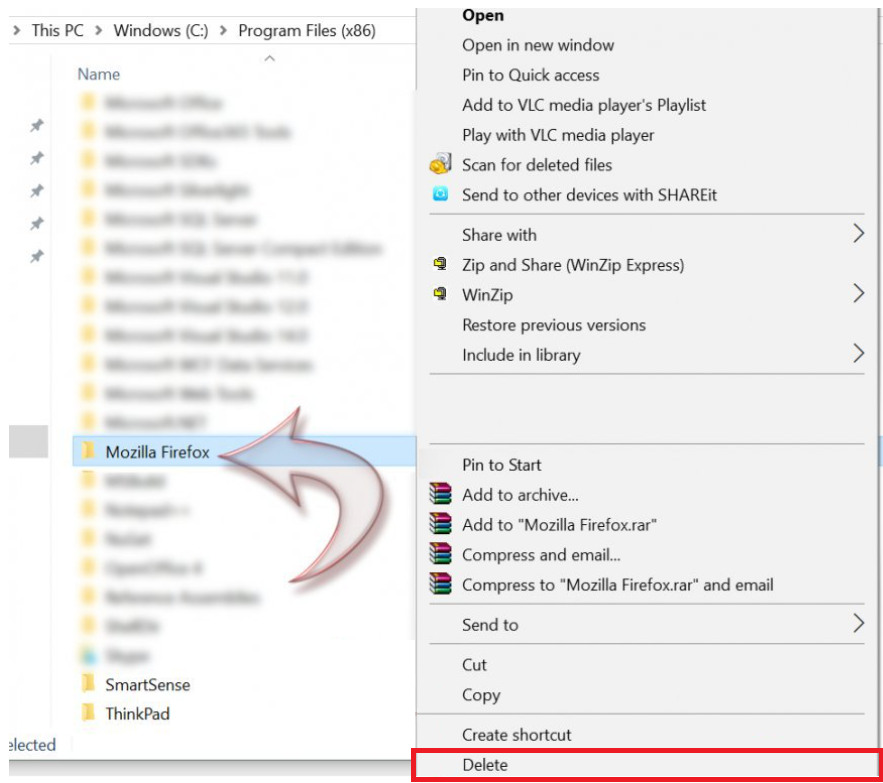This screenshot has width=883, height=783.
Task: Select Cut from the context menu
Action: [474, 665]
